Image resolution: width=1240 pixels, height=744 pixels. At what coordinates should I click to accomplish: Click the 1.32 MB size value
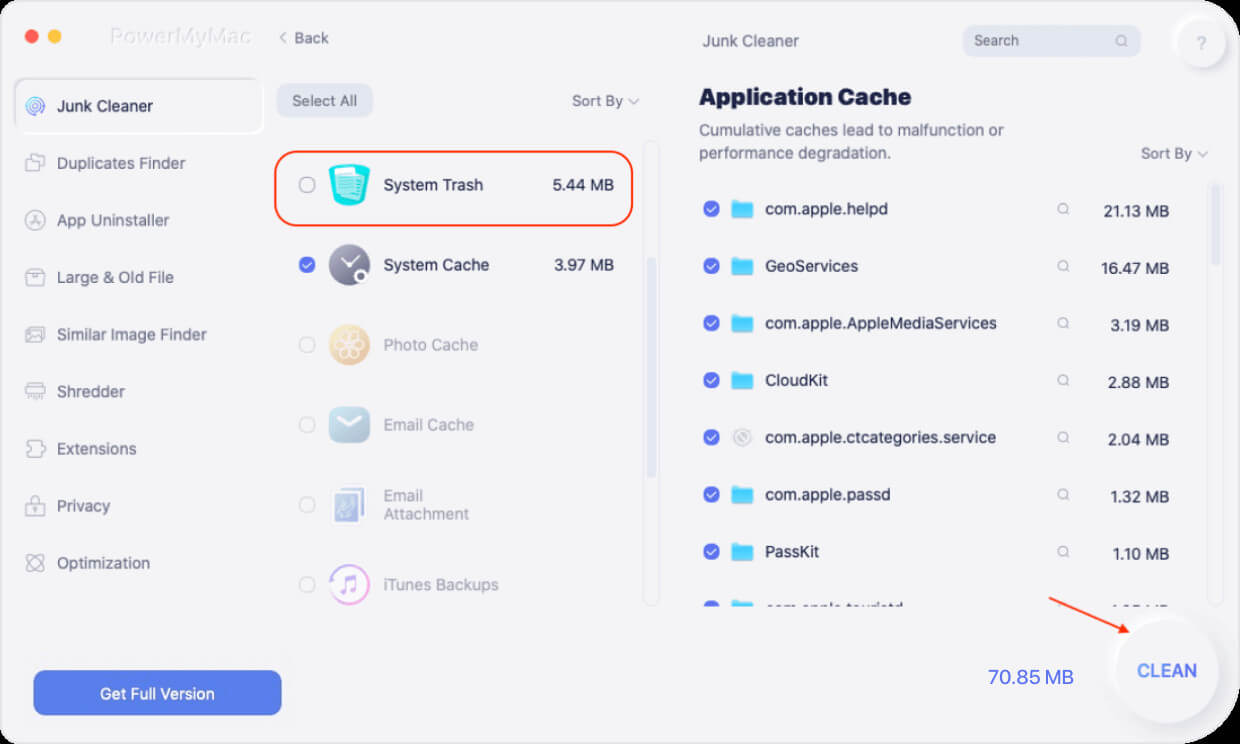point(1139,496)
